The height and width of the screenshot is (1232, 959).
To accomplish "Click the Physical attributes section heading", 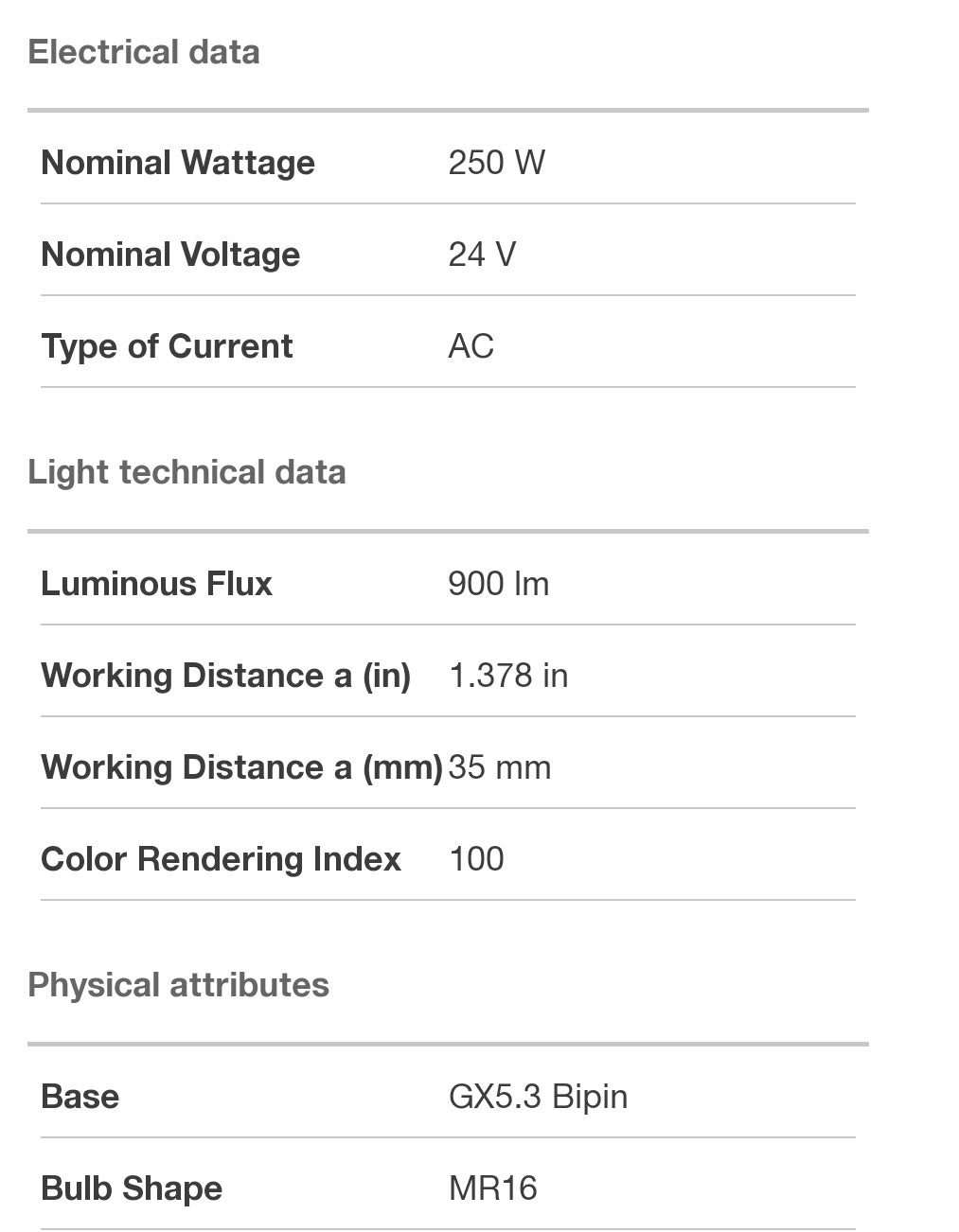I will [178, 985].
